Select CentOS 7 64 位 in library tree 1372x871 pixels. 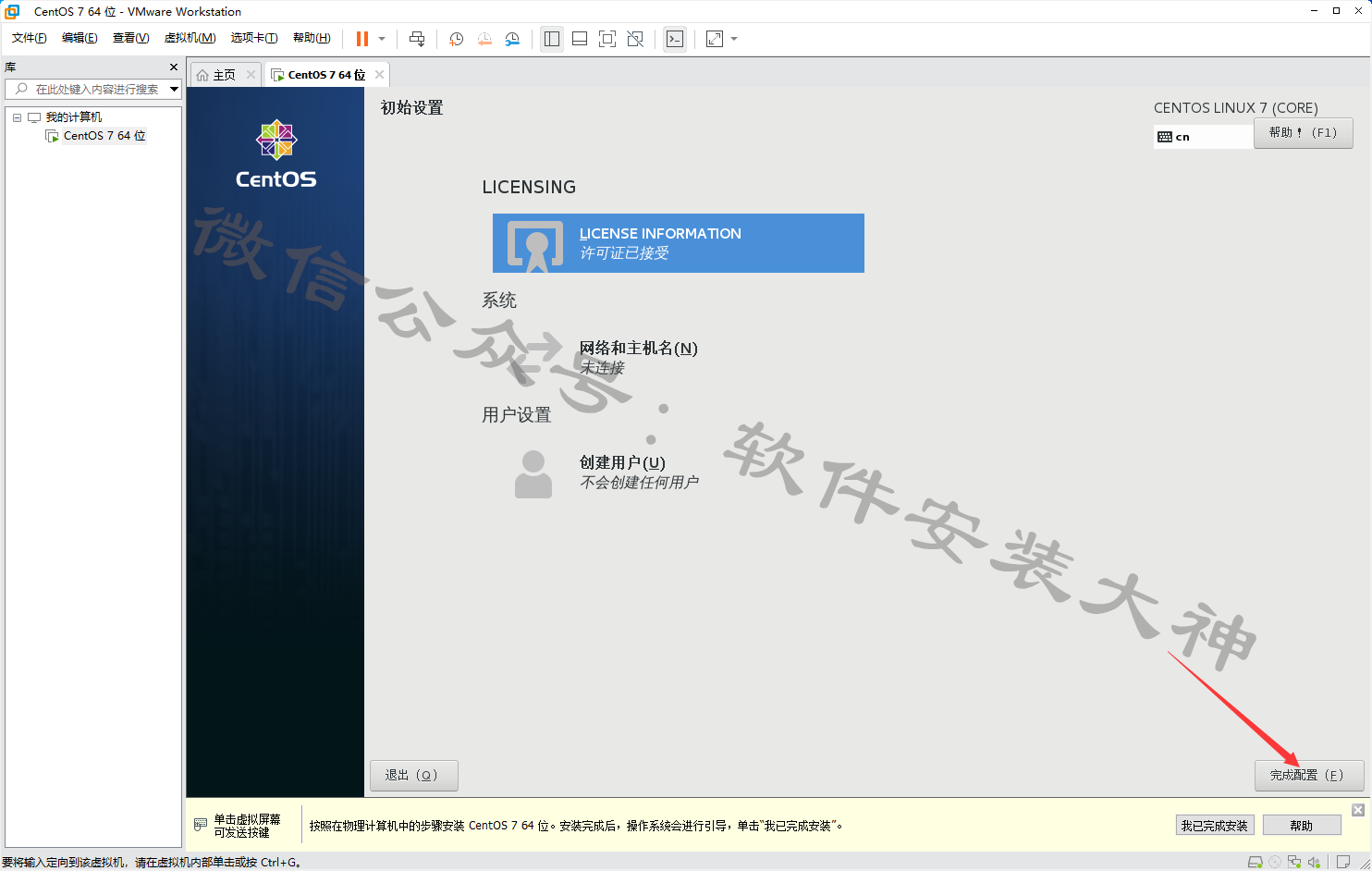tap(104, 136)
